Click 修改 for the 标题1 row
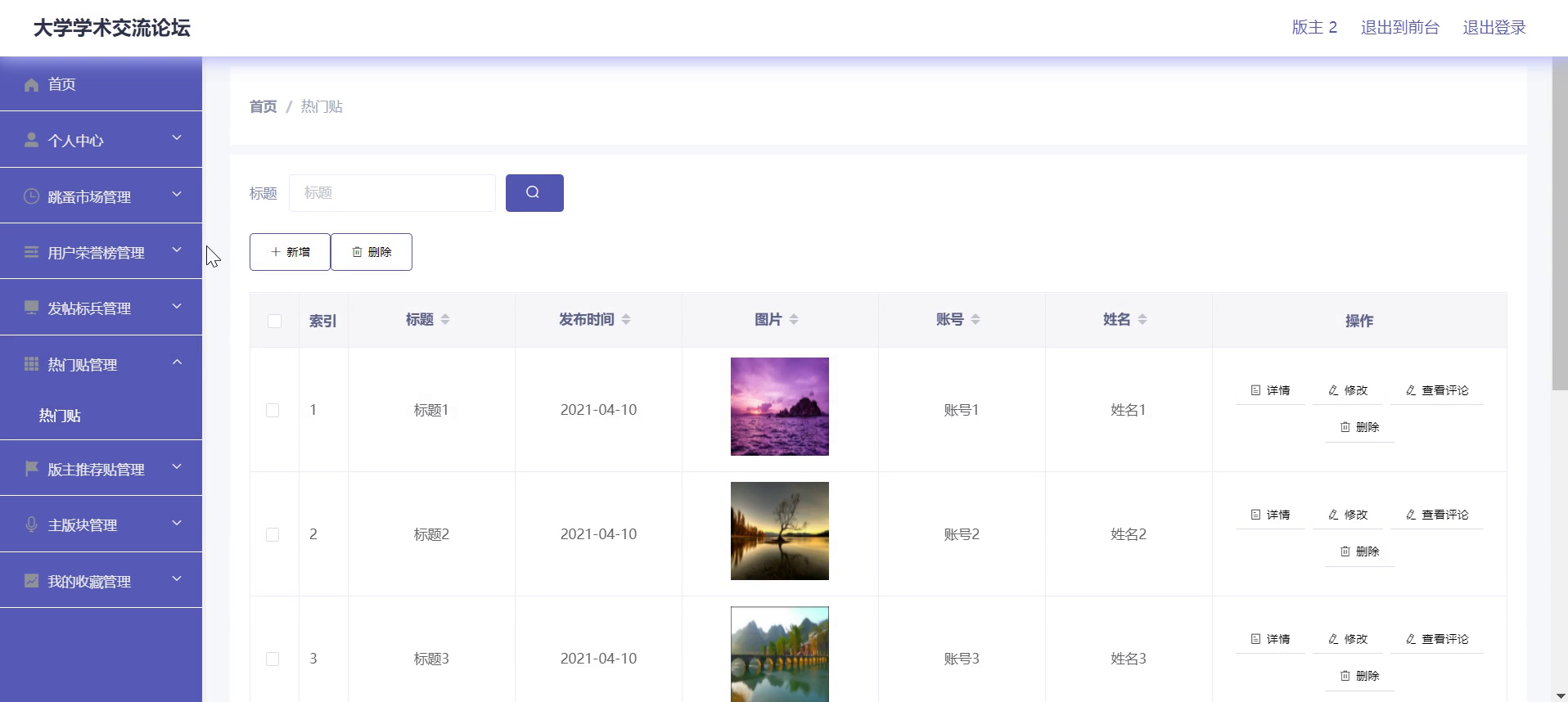Viewport: 1568px width, 702px height. coord(1348,390)
